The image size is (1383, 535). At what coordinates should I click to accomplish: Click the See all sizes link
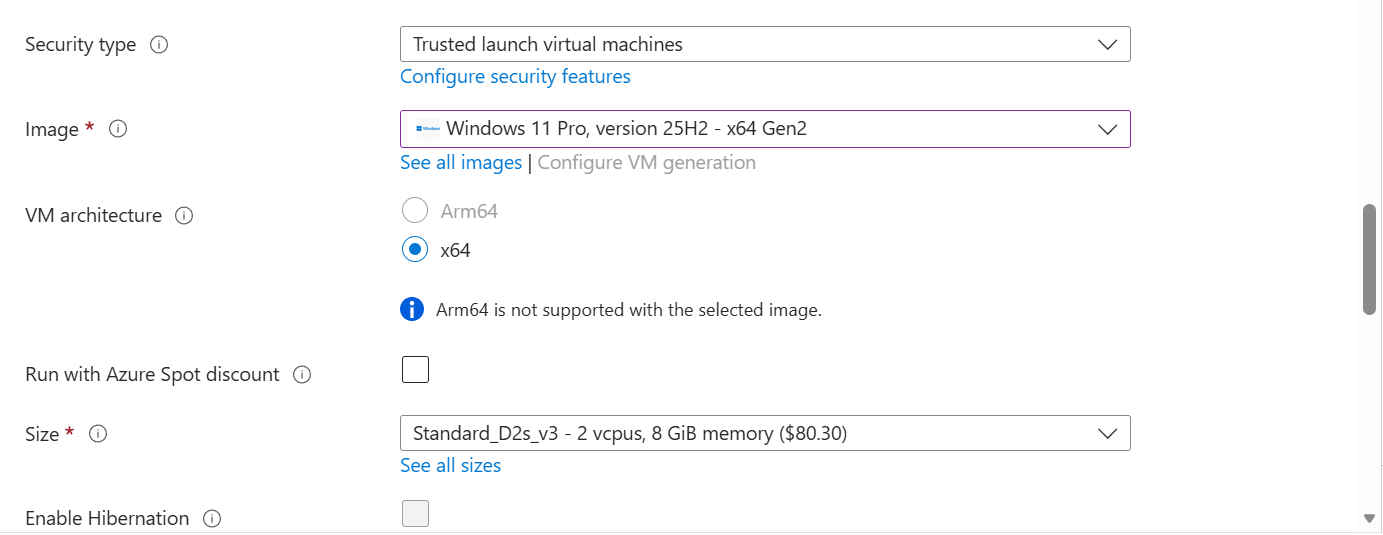(x=450, y=466)
